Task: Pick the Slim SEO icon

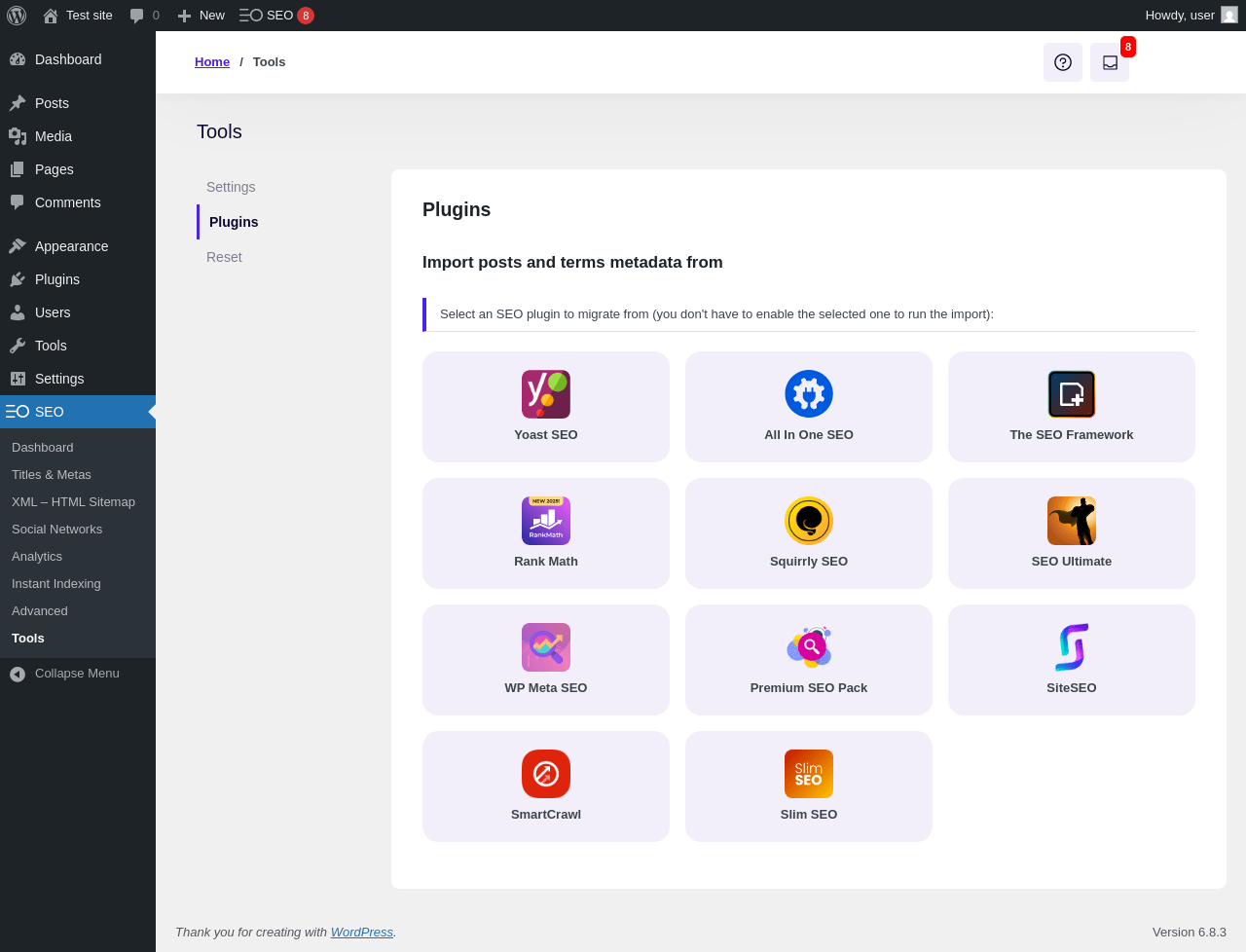Action: coord(809,774)
